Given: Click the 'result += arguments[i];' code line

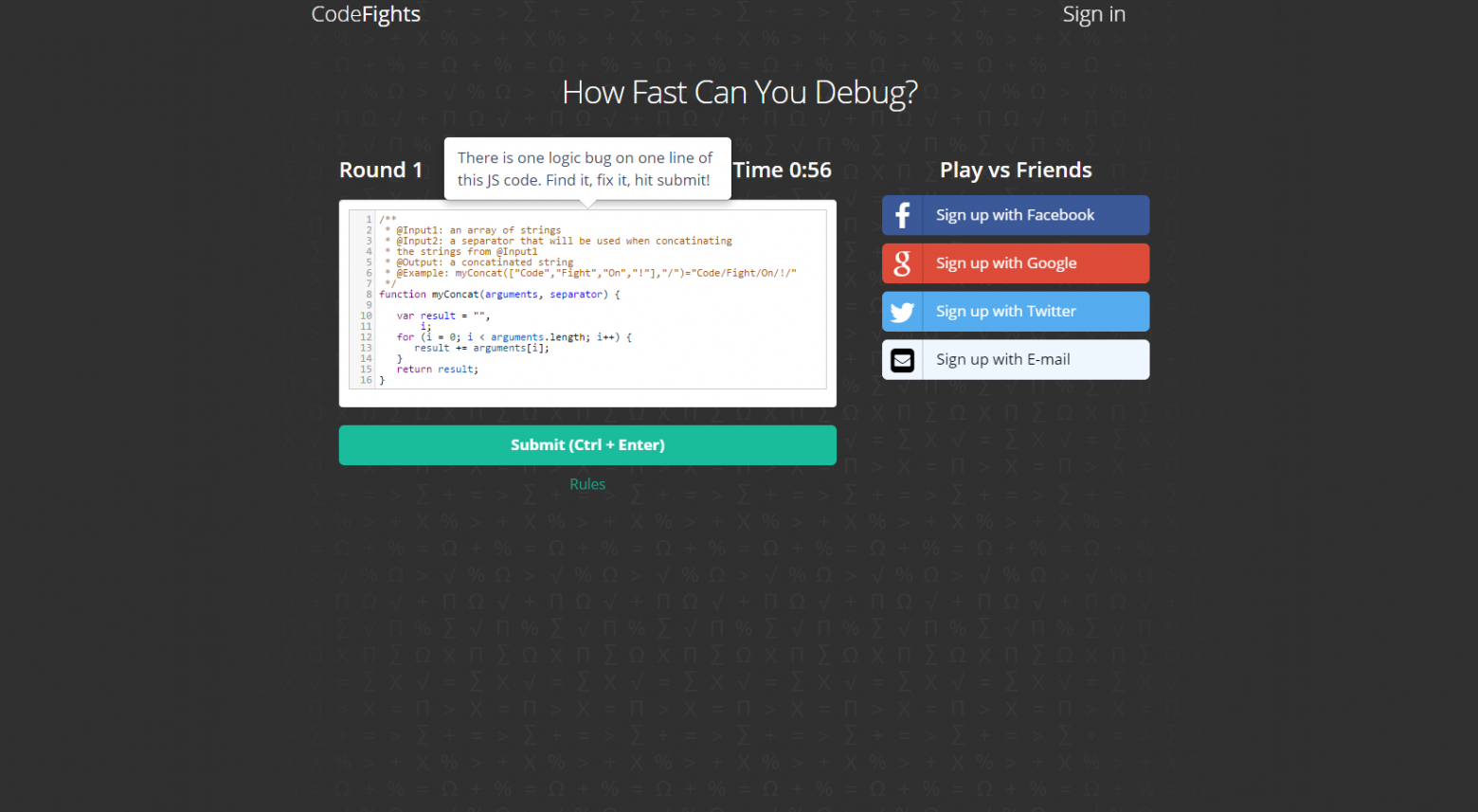Looking at the screenshot, I should pyautogui.click(x=481, y=348).
